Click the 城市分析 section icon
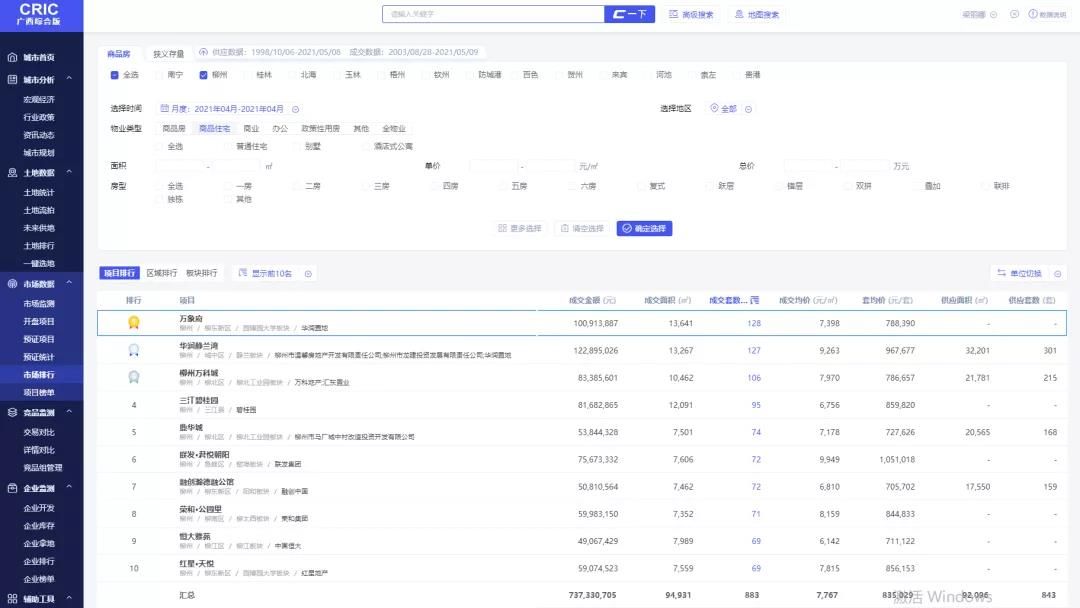The image size is (1080, 608). pyautogui.click(x=12, y=80)
